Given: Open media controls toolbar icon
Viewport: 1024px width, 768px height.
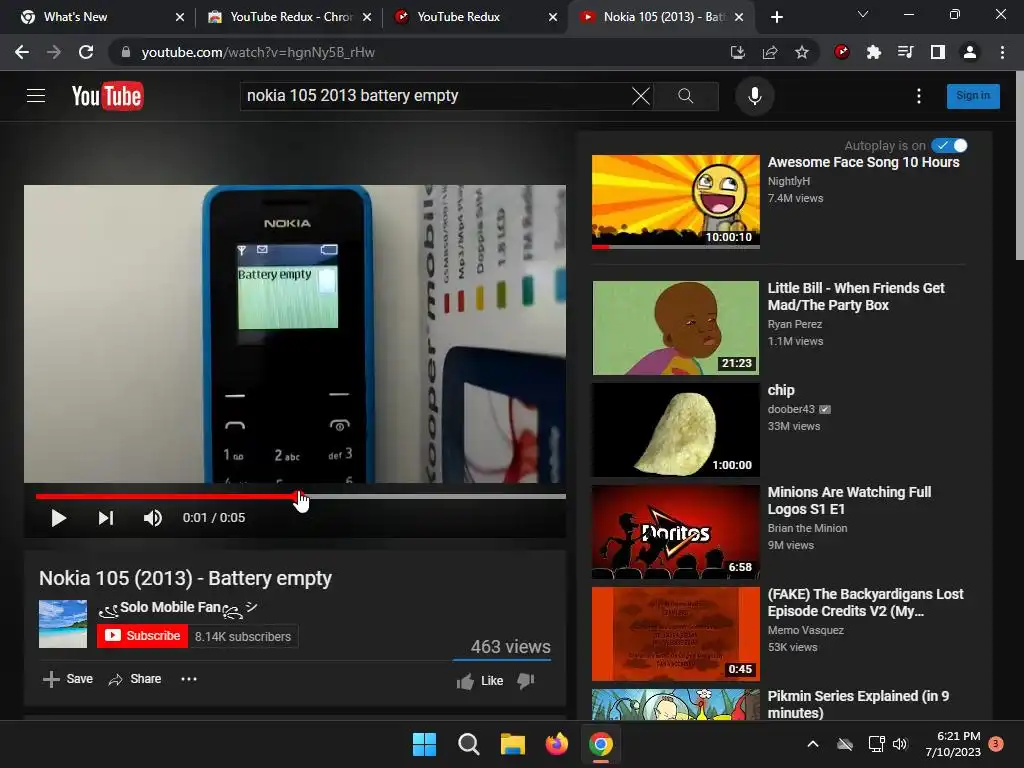Looking at the screenshot, I should (906, 52).
